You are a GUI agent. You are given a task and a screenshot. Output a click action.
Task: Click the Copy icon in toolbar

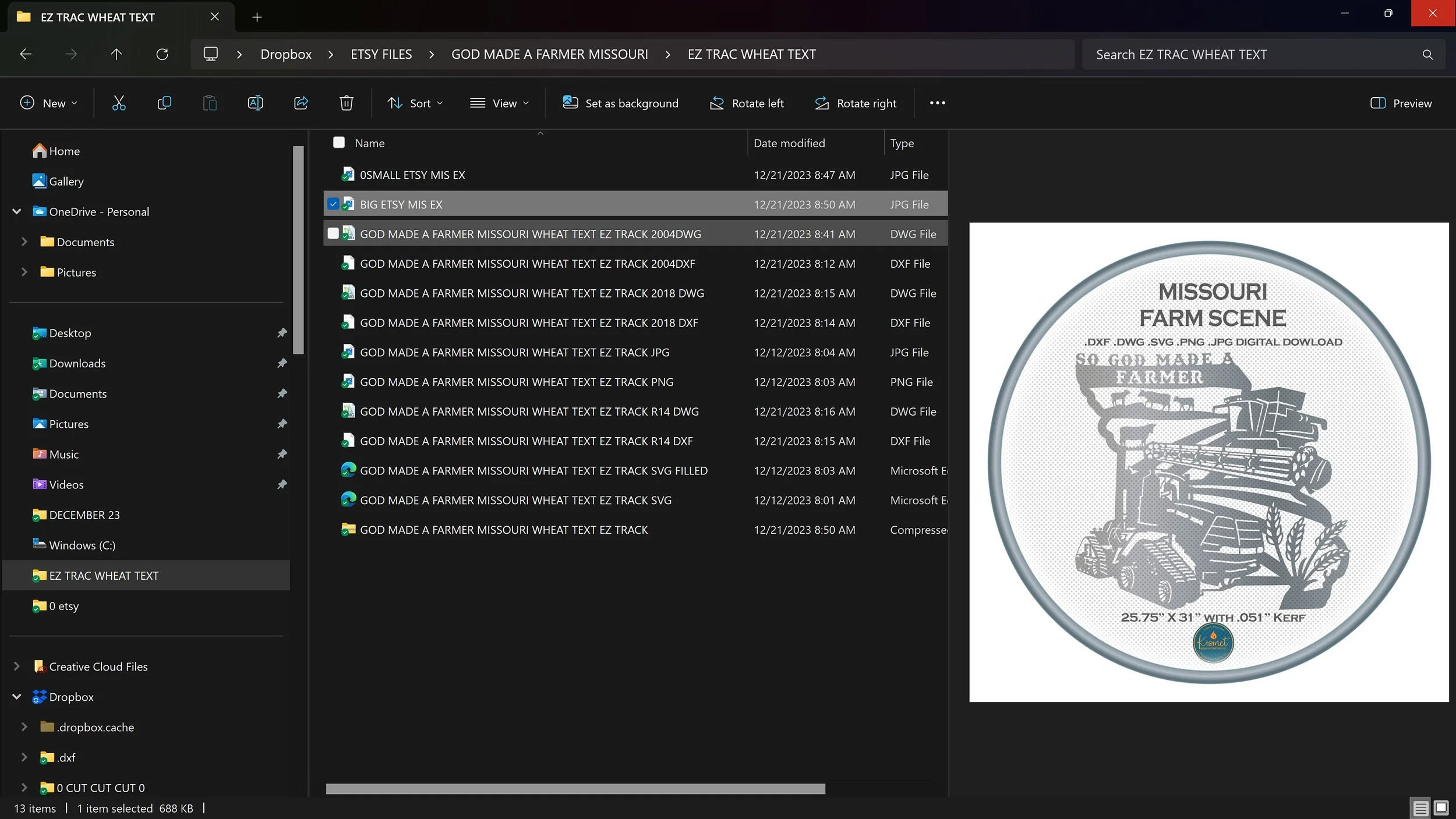(x=164, y=103)
